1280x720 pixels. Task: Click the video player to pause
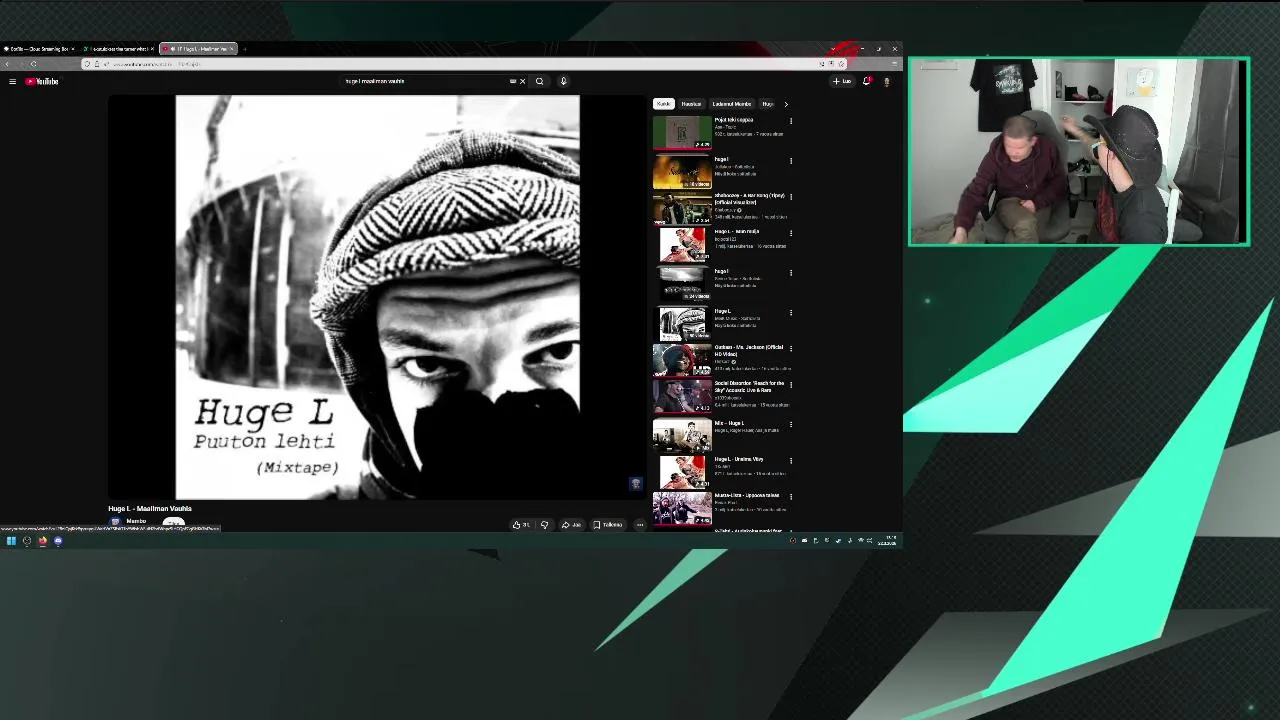377,297
